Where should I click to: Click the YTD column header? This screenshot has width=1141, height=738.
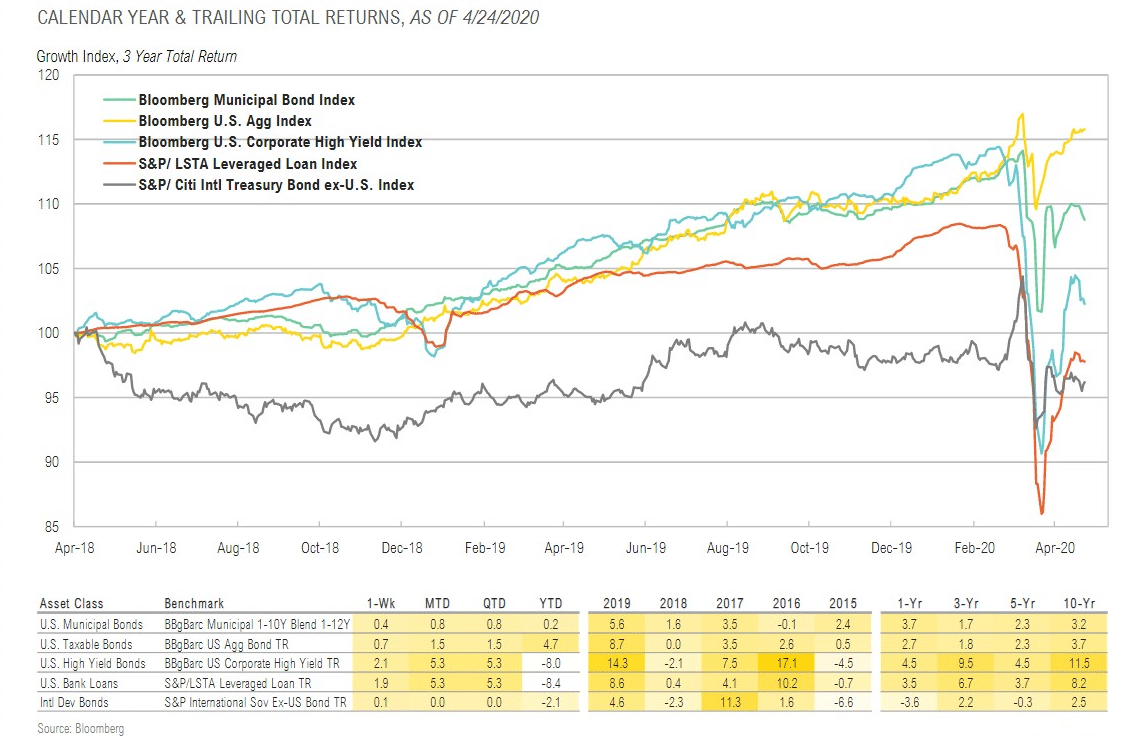click(x=551, y=603)
